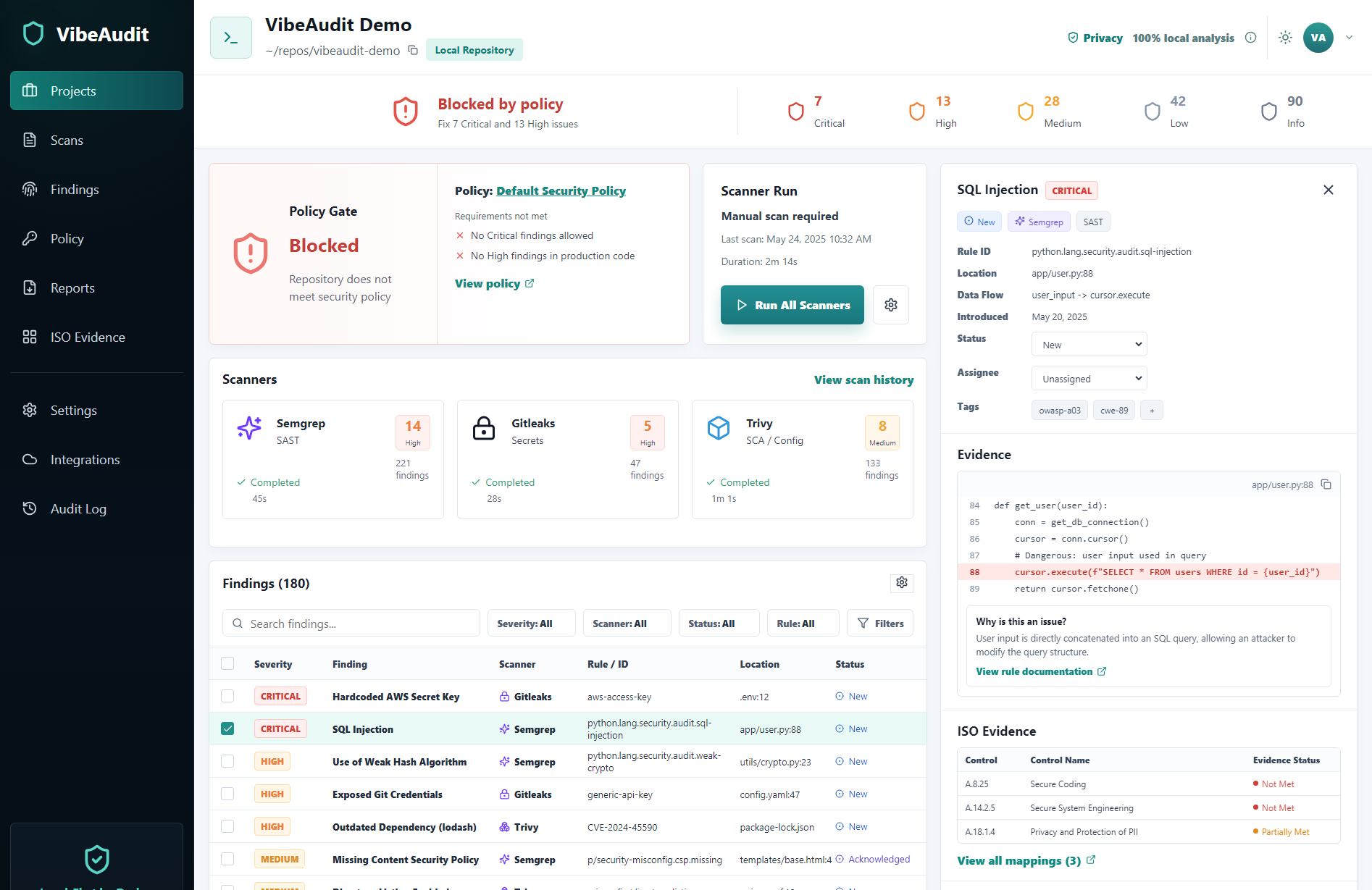Open Policy in the sidebar
Viewport: 1372px width, 890px height.
[x=96, y=238]
